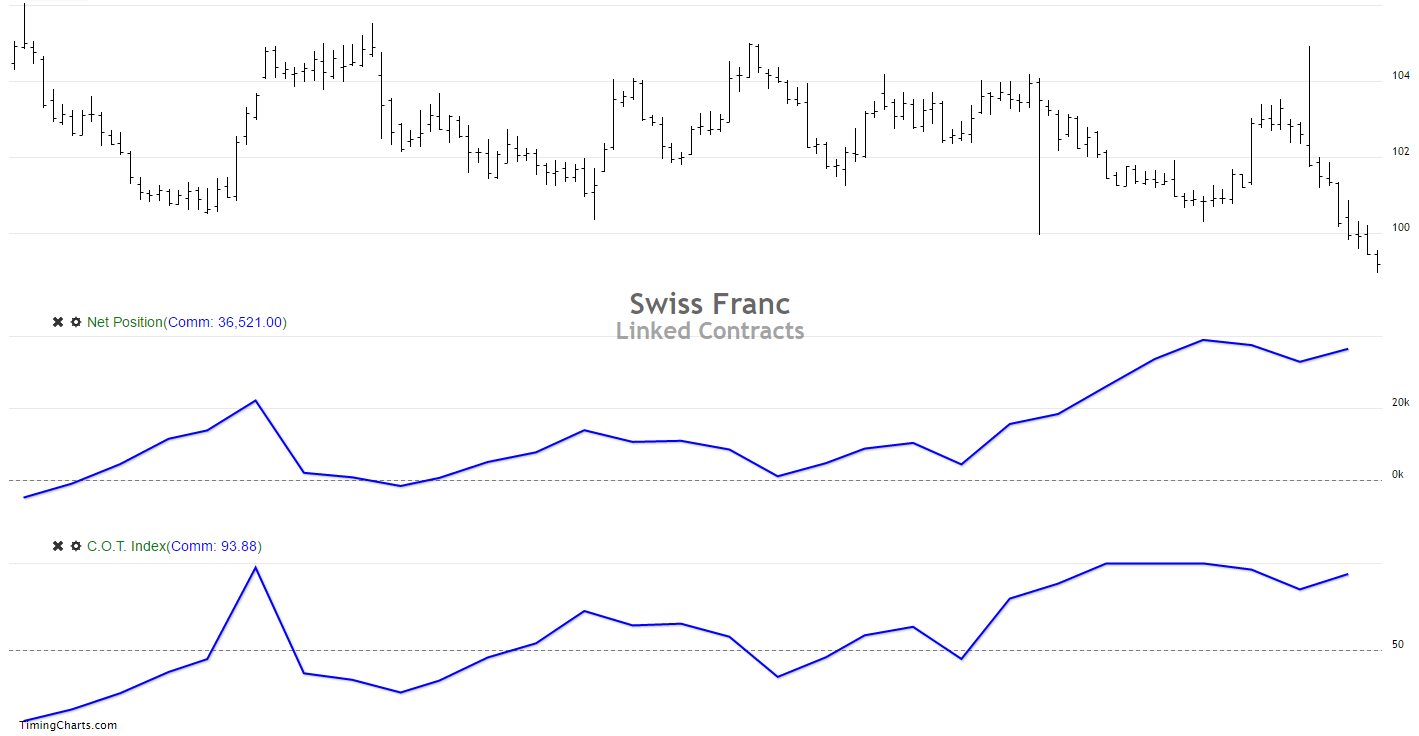Click the Linked Contracts subtitle

(710, 331)
